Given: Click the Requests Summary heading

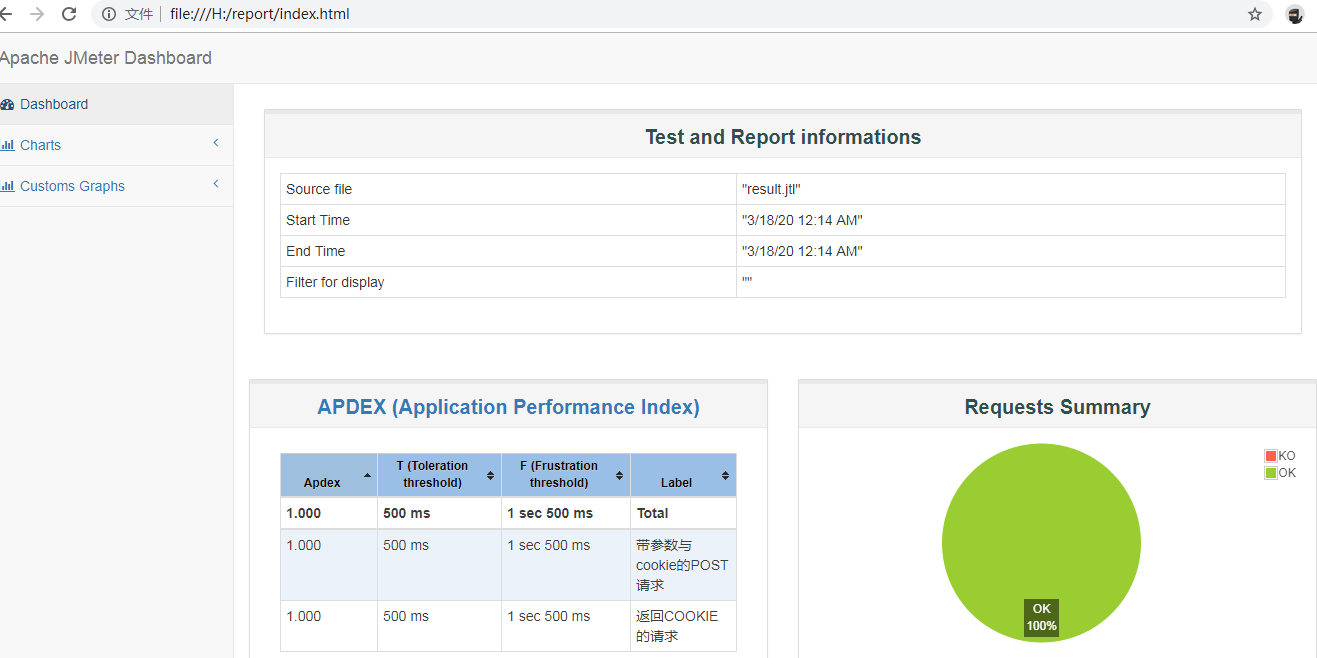Looking at the screenshot, I should tap(1057, 407).
